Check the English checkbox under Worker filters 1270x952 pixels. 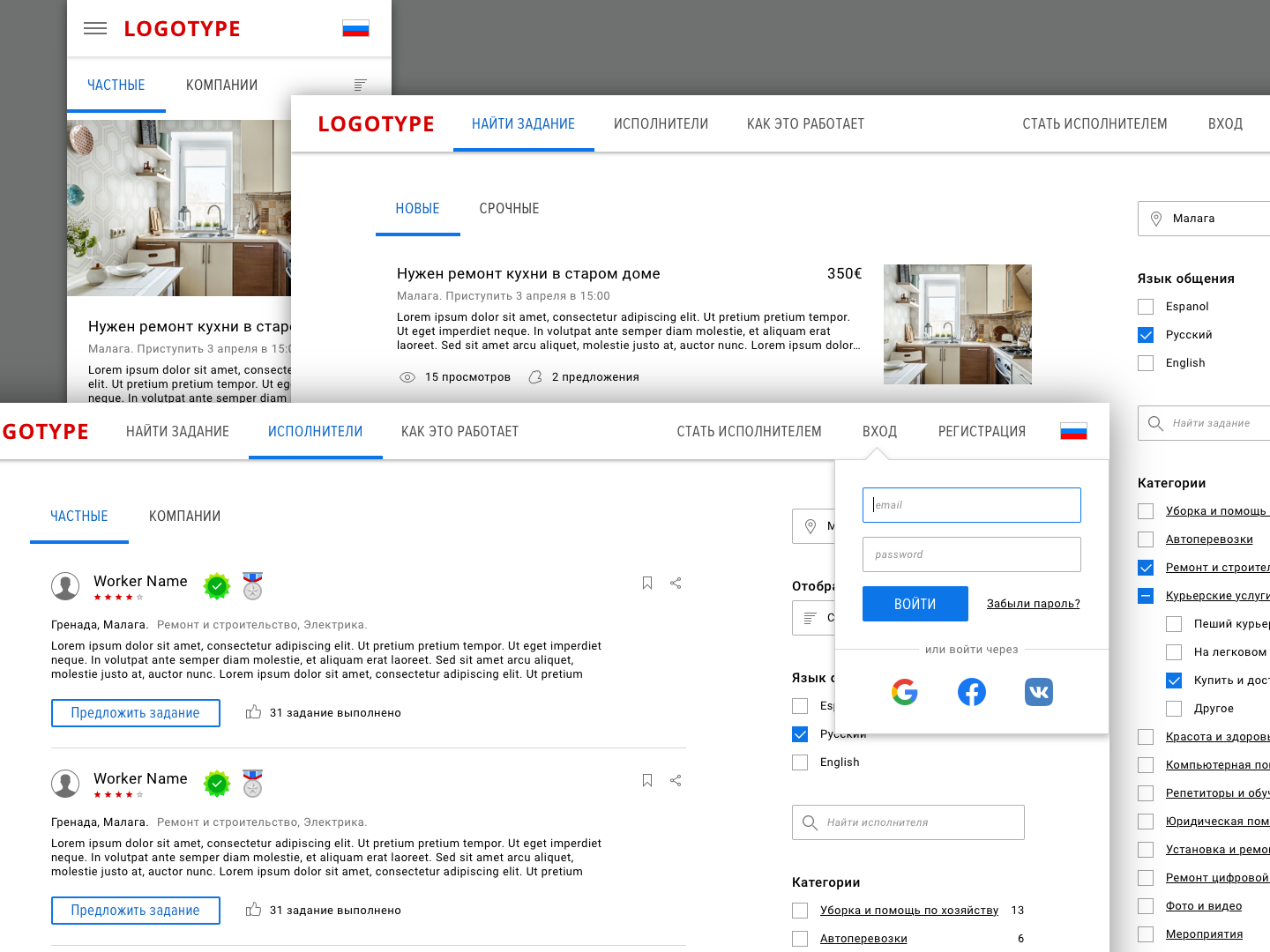click(x=800, y=762)
